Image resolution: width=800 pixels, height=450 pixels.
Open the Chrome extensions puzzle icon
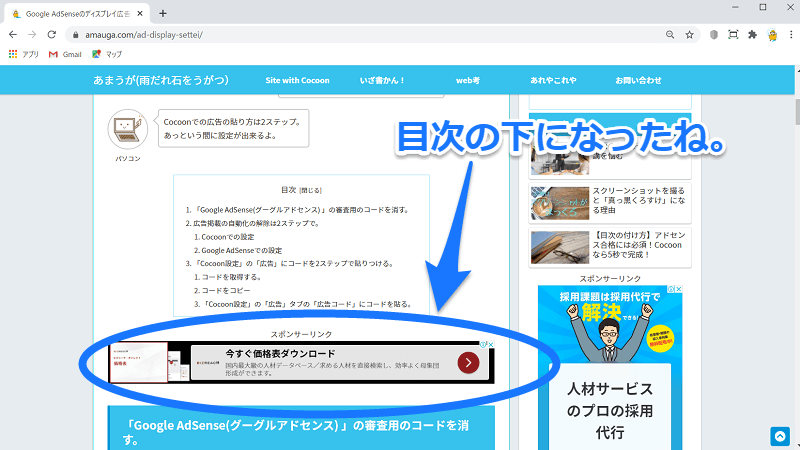(752, 34)
